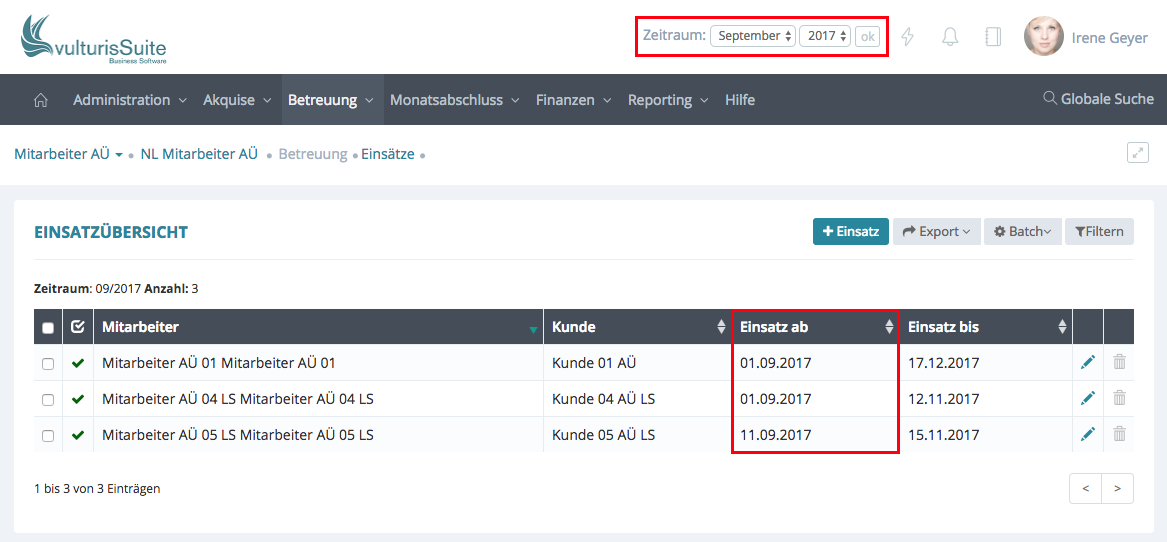Screen dimensions: 1167x542
Task: Open the month dropdown showing September
Action: pyautogui.click(x=753, y=36)
